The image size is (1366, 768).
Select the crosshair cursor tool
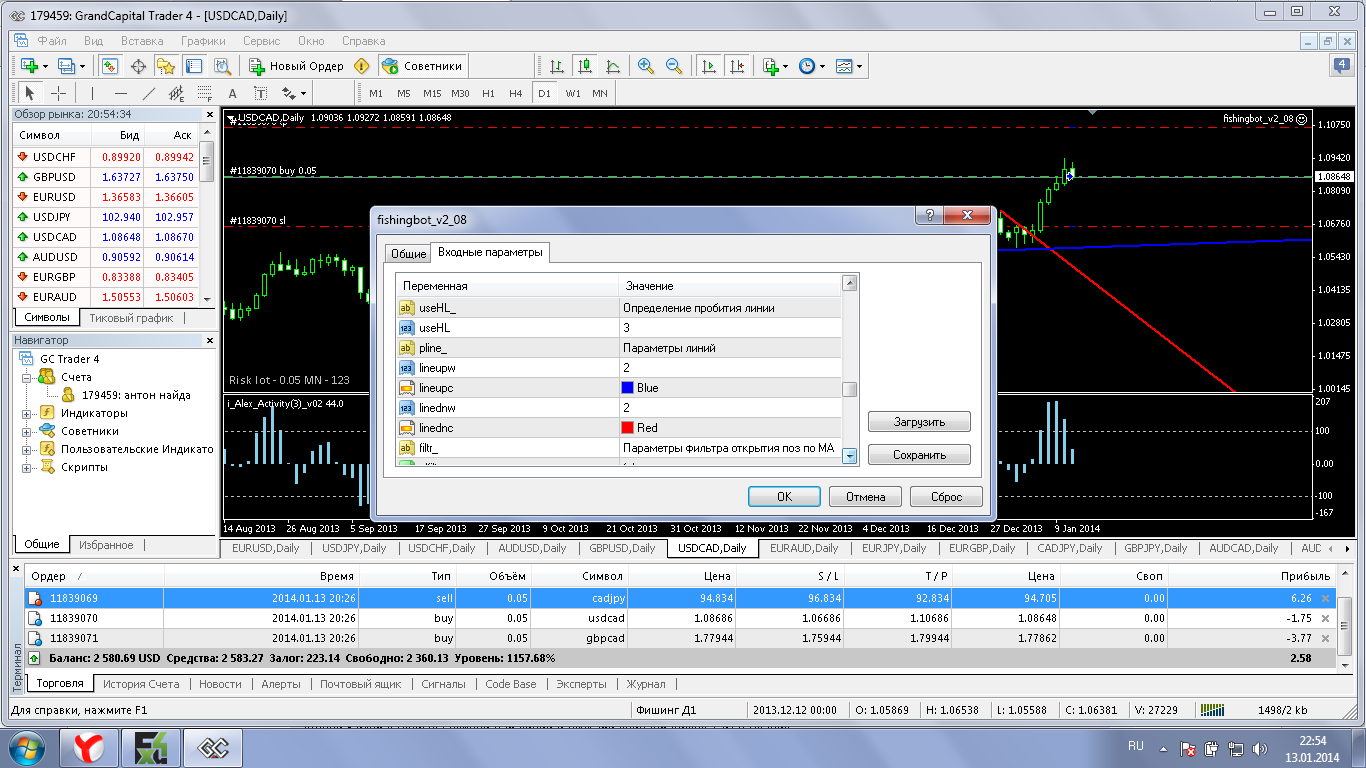[x=59, y=93]
